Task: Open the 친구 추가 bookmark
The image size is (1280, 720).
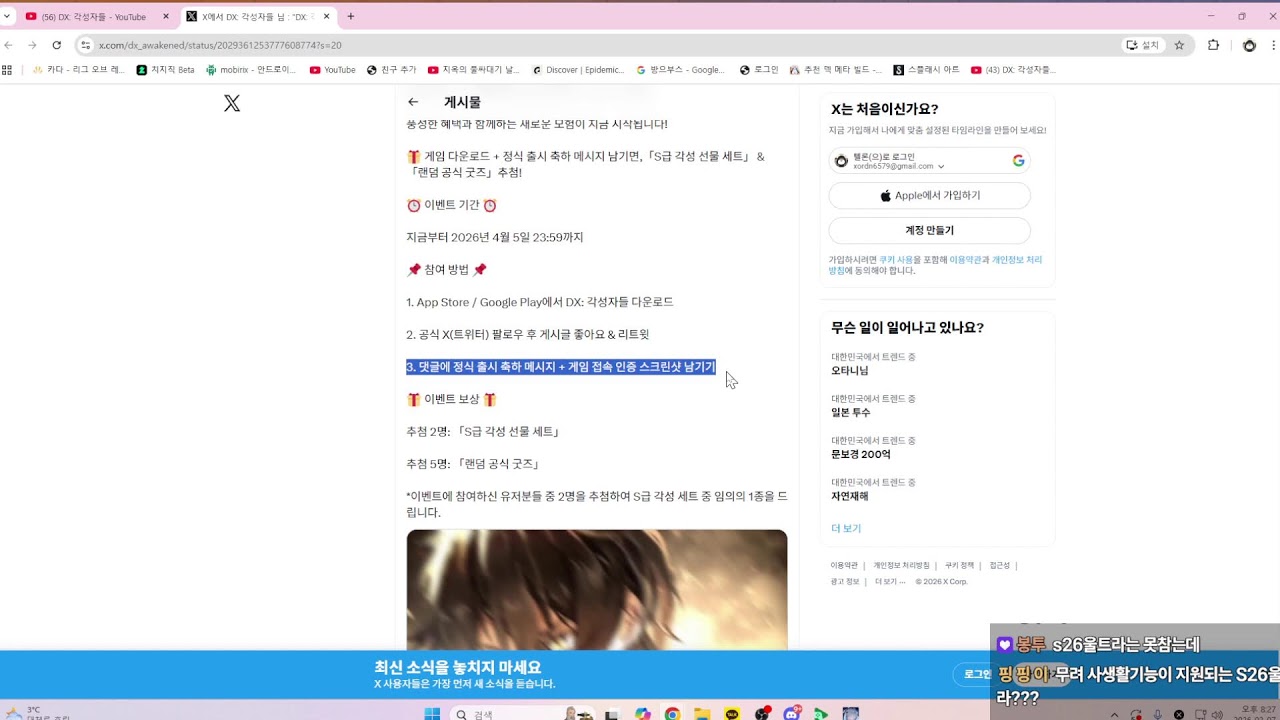Action: [x=392, y=70]
